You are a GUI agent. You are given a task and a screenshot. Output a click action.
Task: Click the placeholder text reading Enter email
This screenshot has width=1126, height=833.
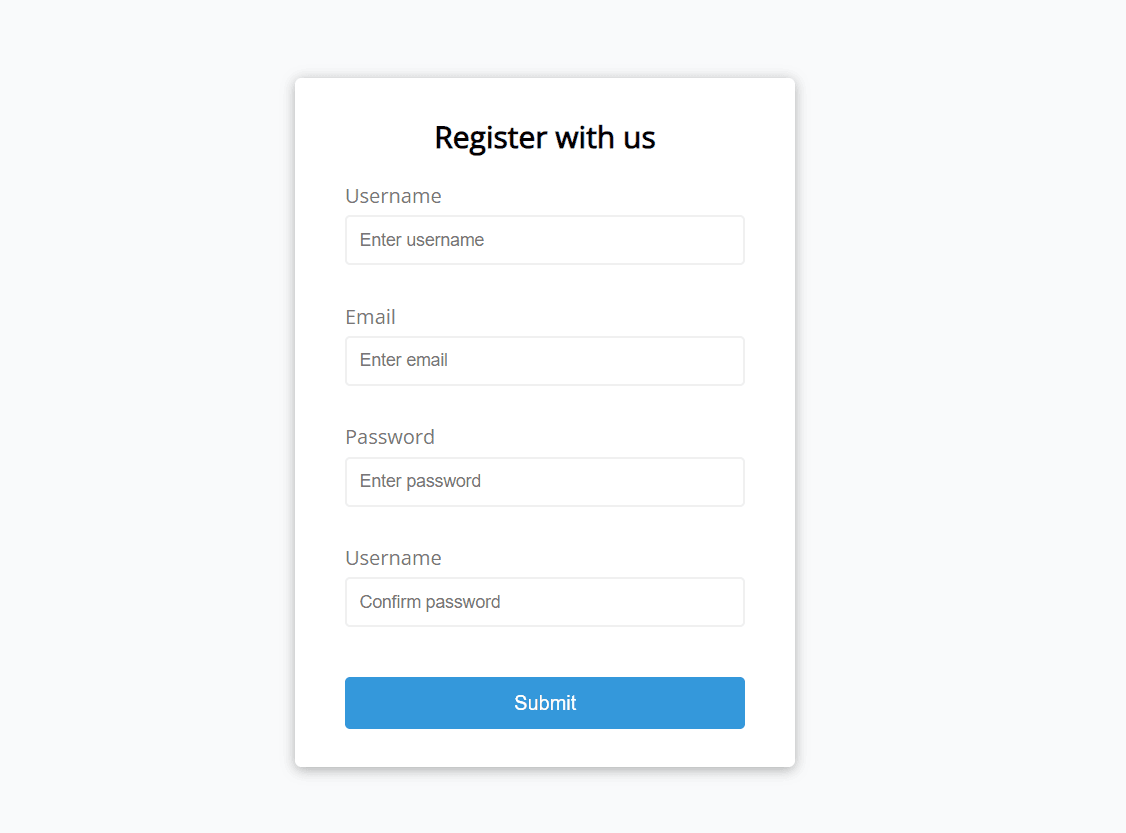[404, 360]
